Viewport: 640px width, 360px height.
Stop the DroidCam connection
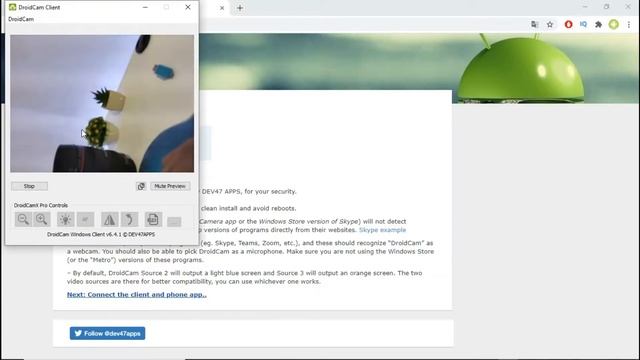point(29,186)
